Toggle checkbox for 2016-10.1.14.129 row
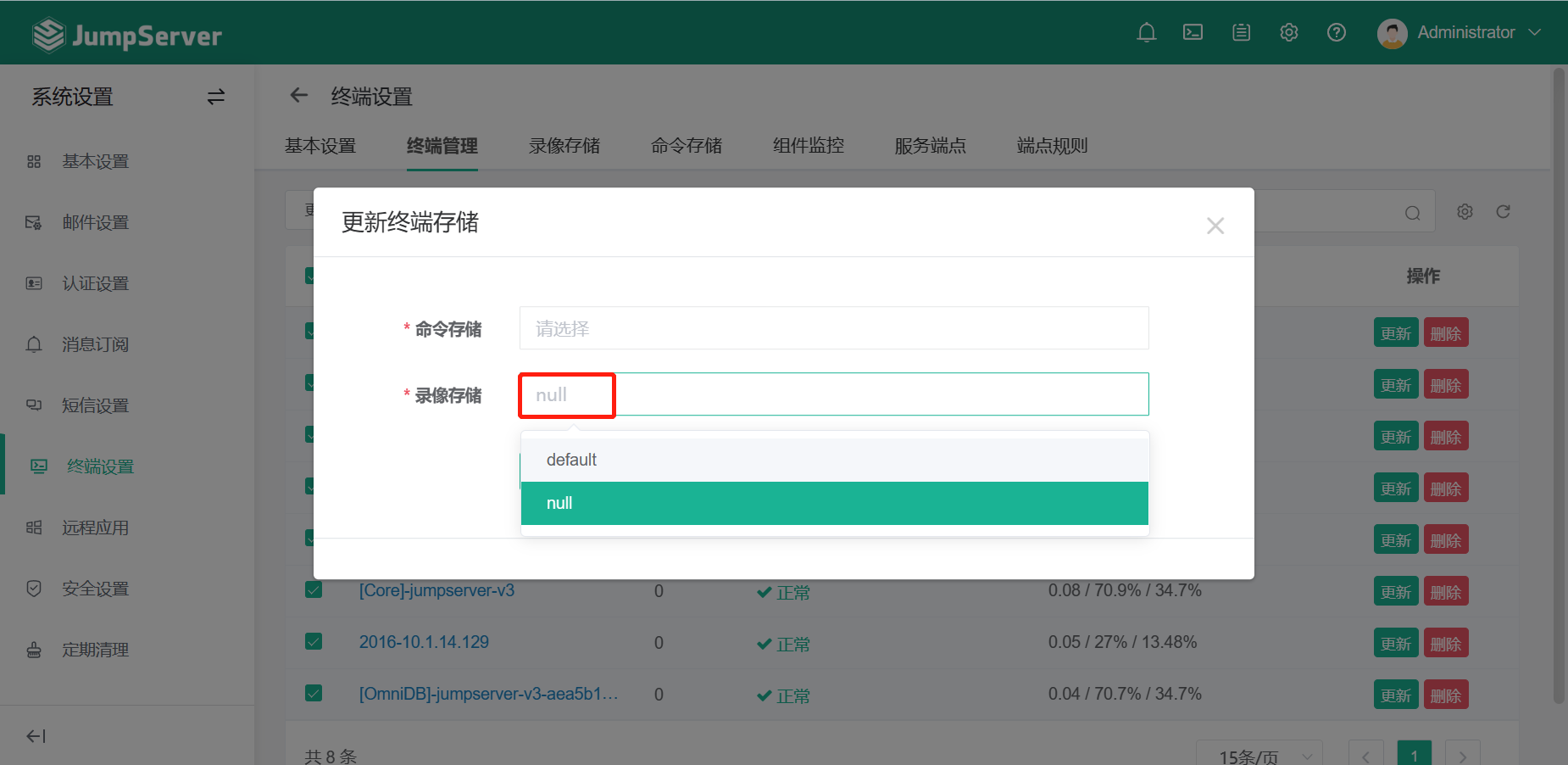 tap(314, 642)
